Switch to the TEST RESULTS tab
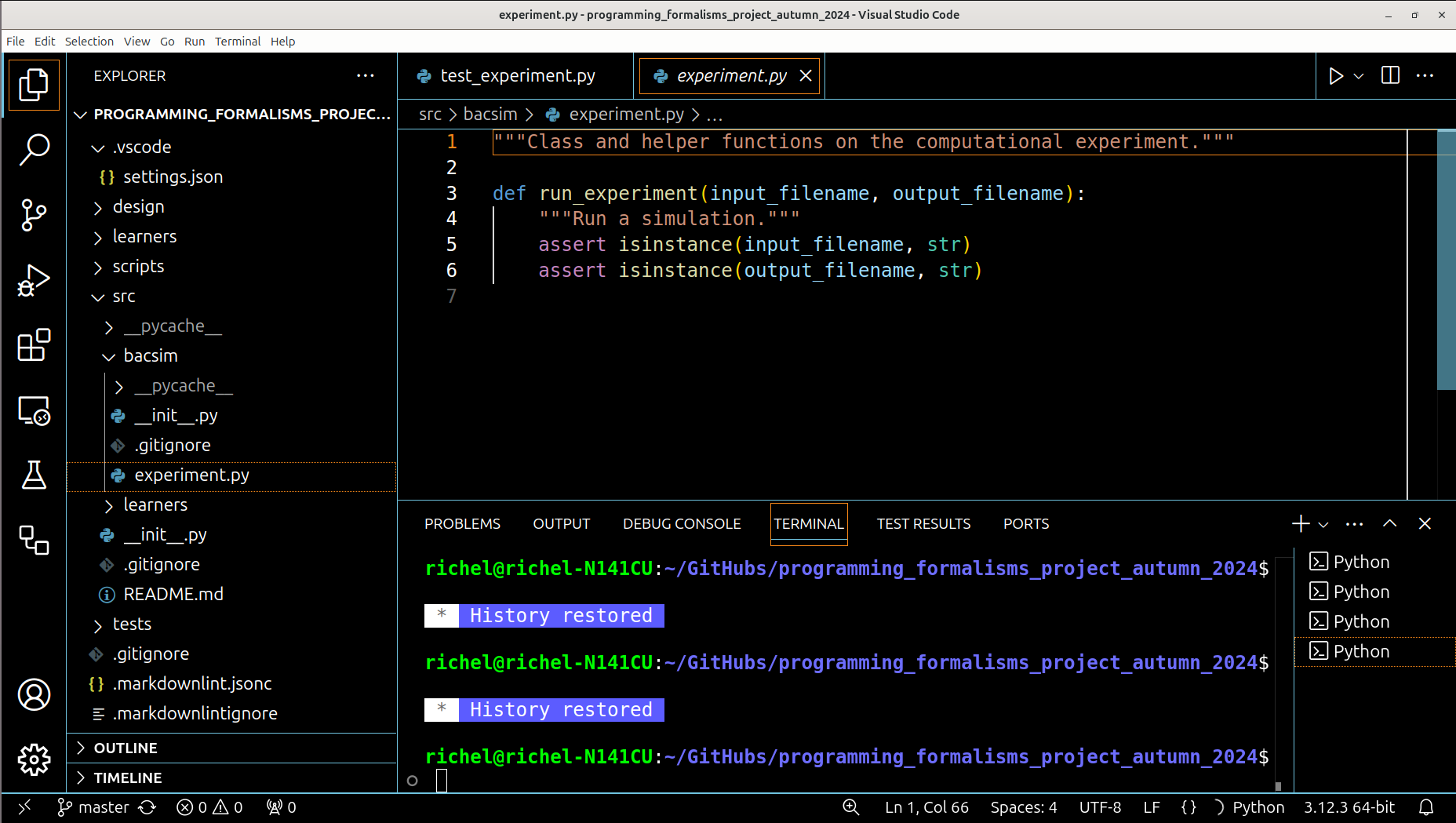Screen dimensions: 1456x823 click(x=924, y=523)
